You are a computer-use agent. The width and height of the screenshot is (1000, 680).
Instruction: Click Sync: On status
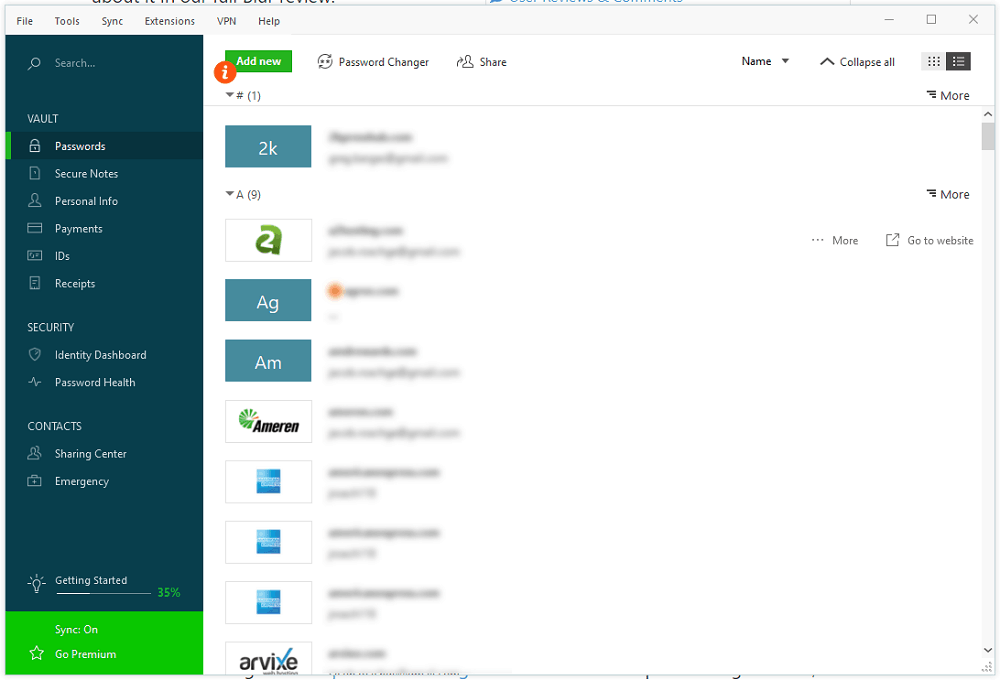pyautogui.click(x=77, y=630)
